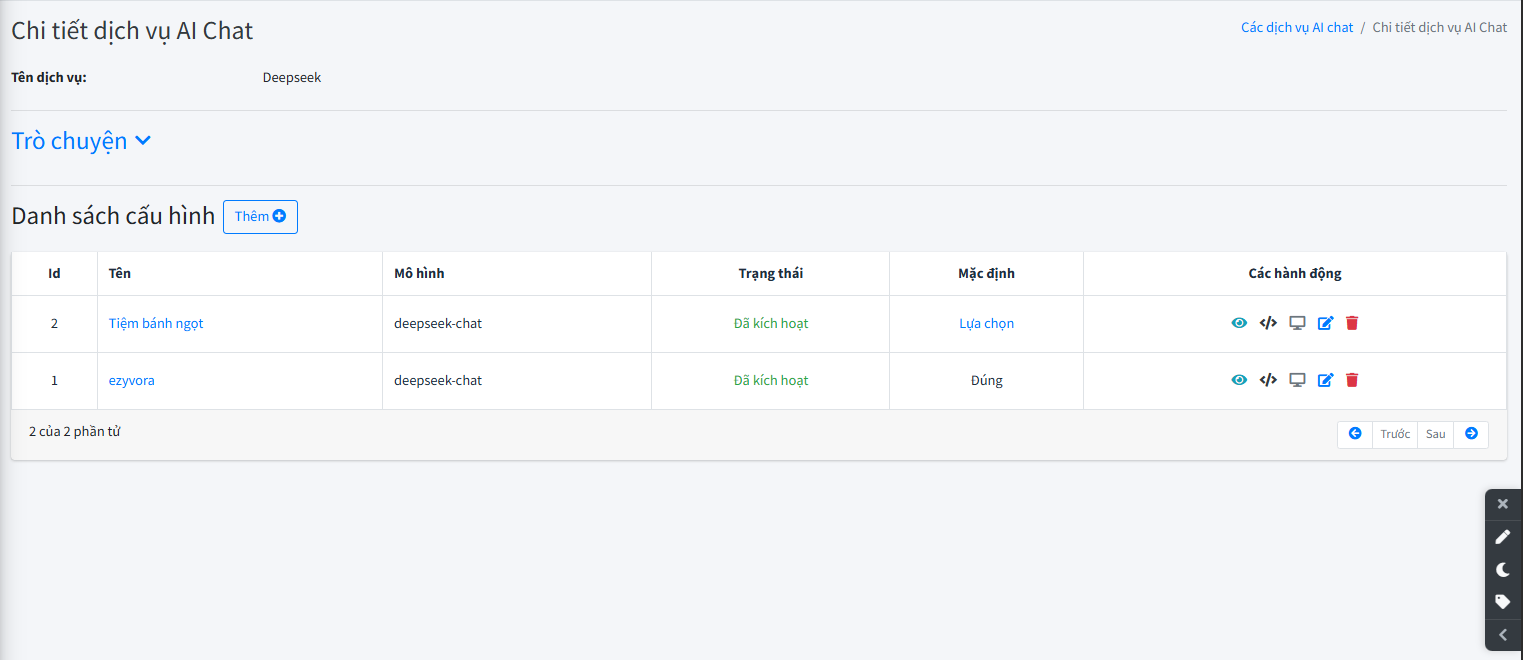View the ezyvora configuration via eye icon
This screenshot has width=1523, height=660.
click(1239, 380)
